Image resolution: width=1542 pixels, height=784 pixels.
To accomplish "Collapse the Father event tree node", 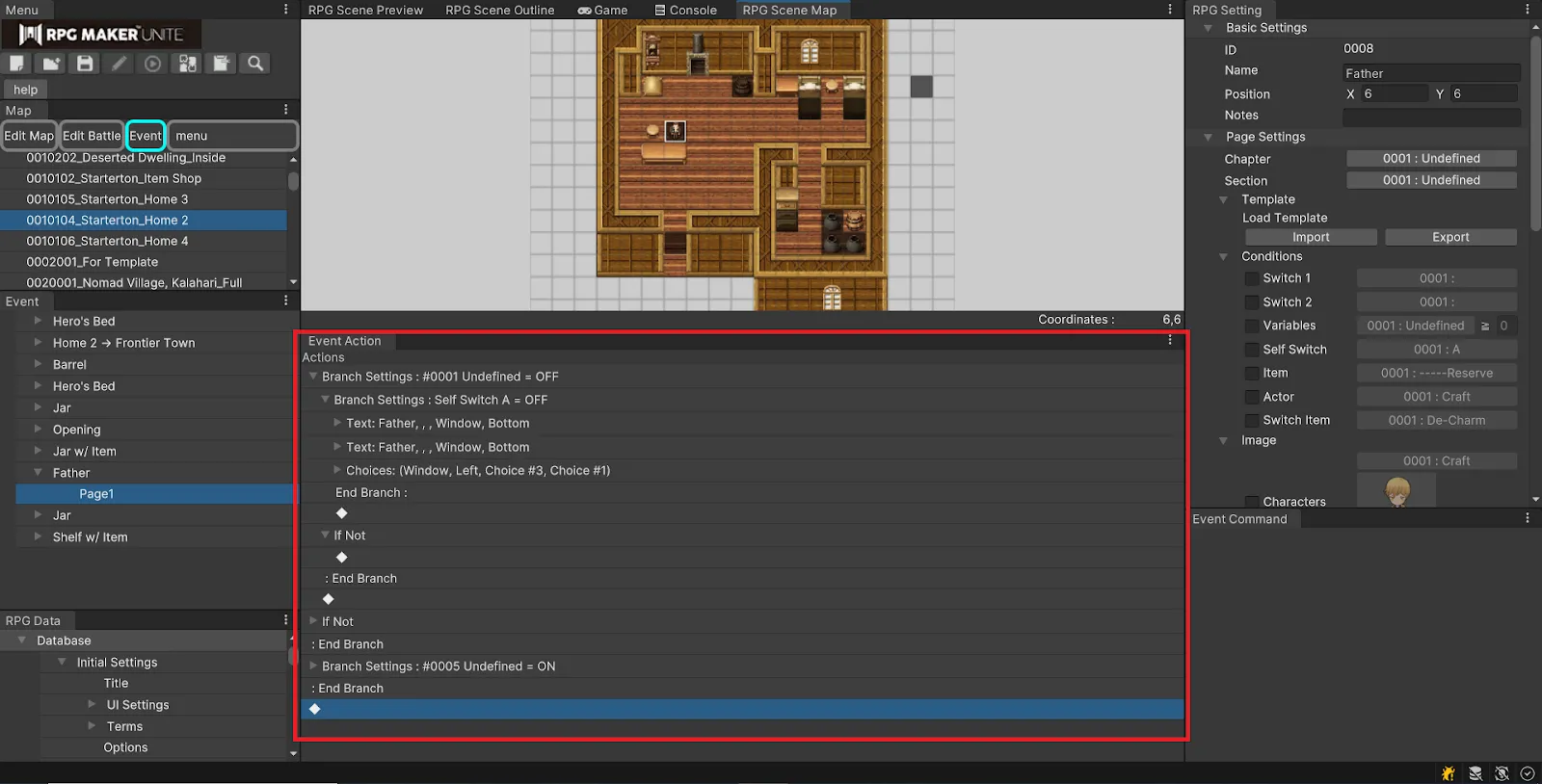I will (x=38, y=473).
